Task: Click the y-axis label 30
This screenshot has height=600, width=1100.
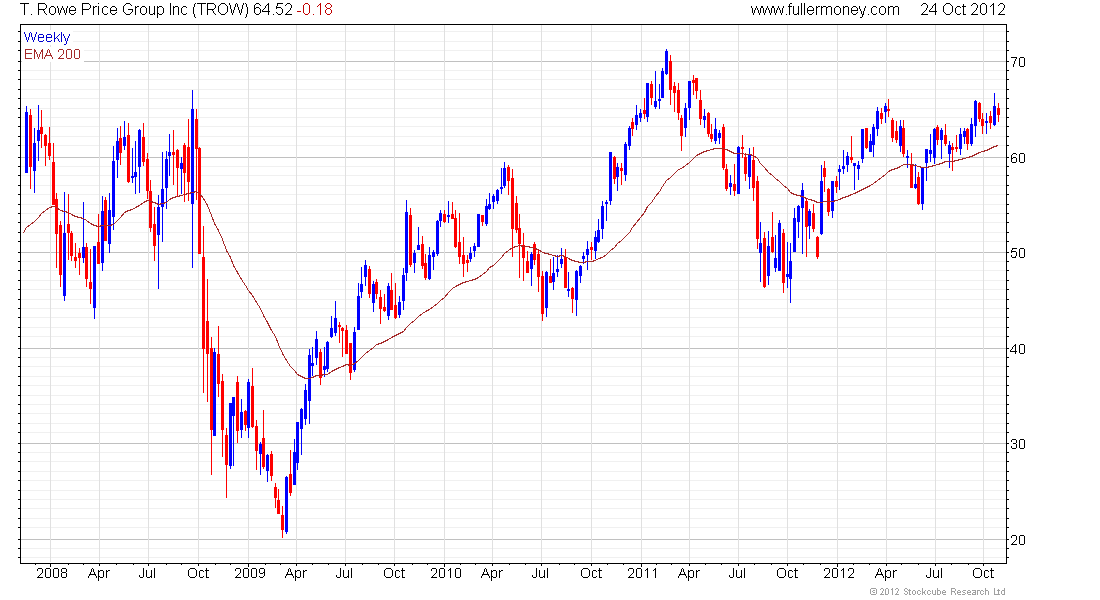Action: pos(1017,444)
